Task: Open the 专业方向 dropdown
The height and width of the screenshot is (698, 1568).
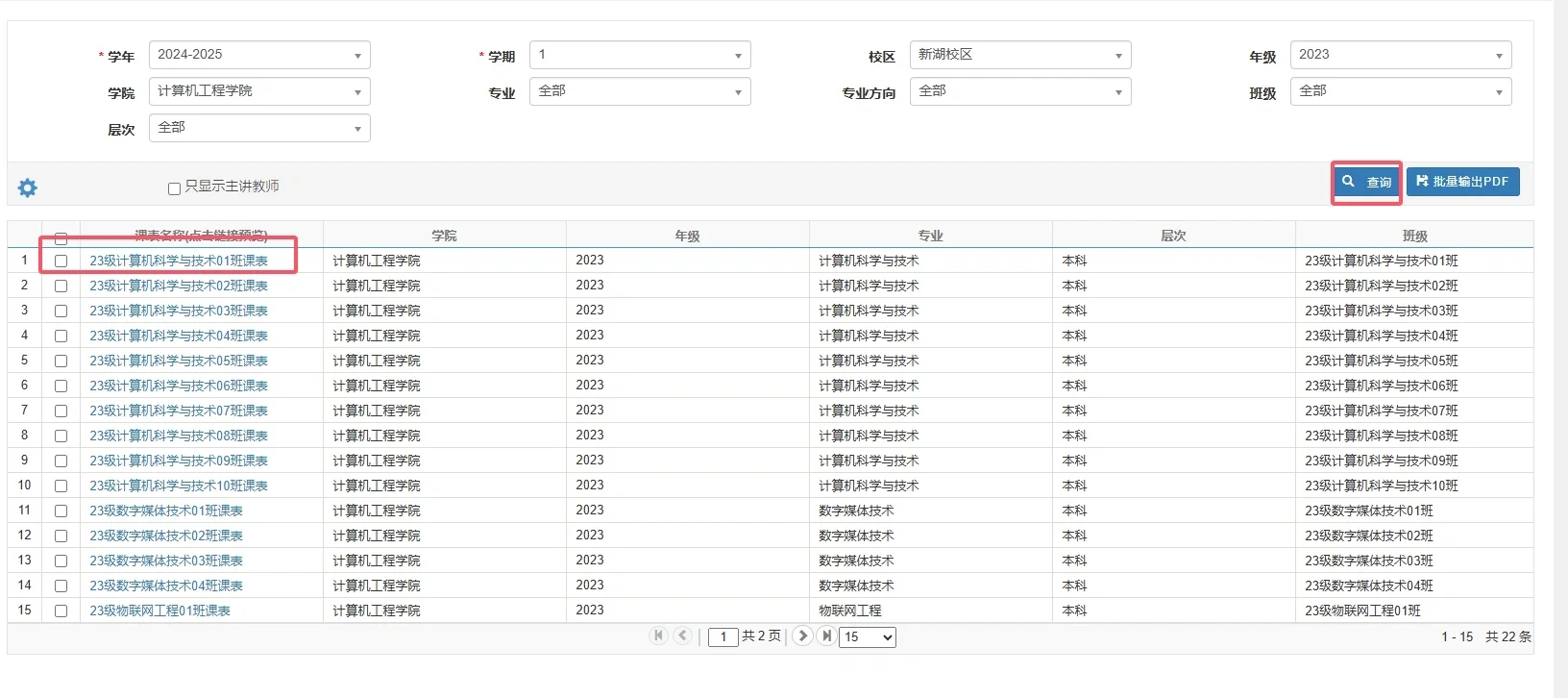Action: point(1020,91)
